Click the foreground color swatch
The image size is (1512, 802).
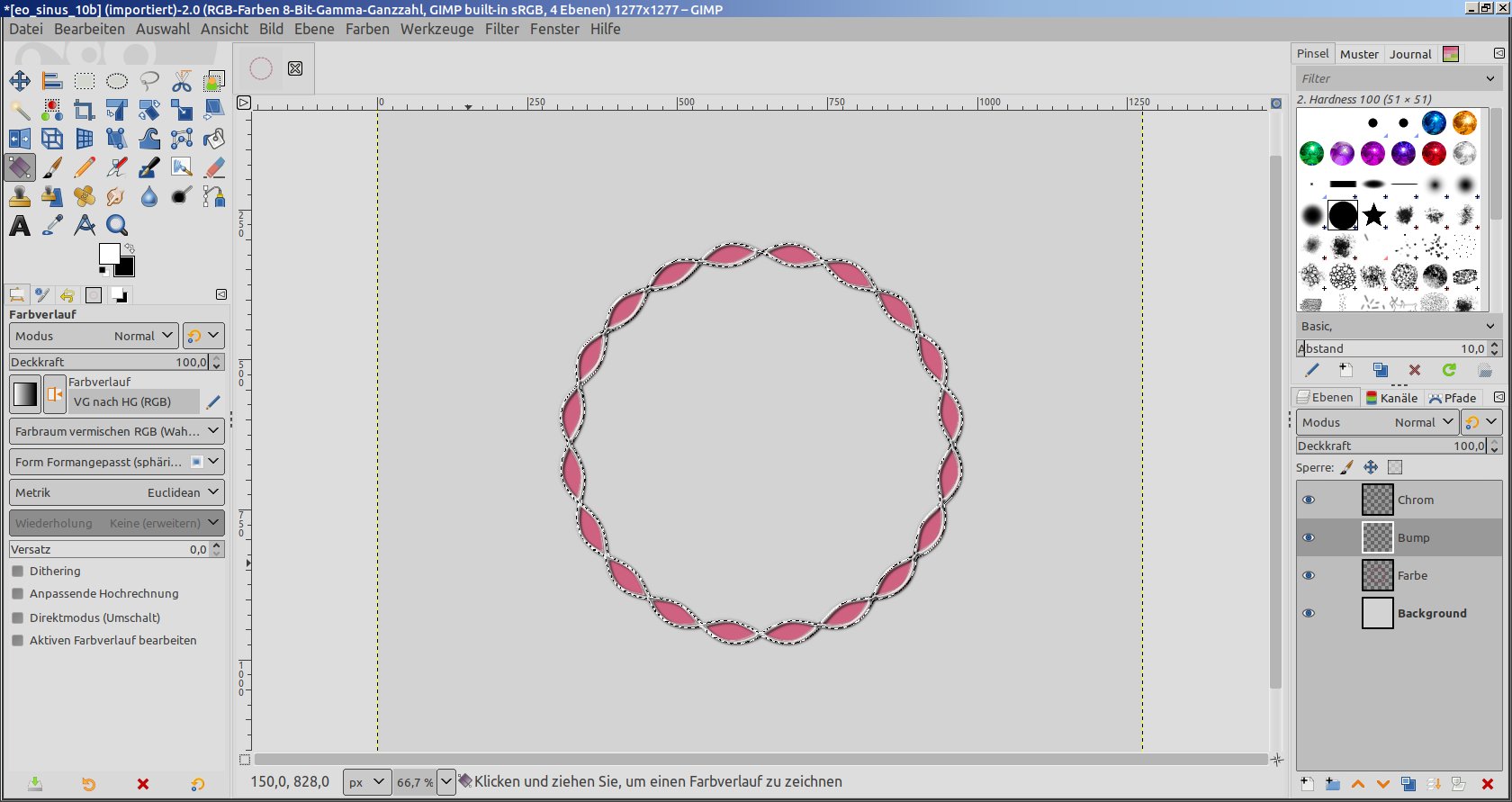(109, 254)
